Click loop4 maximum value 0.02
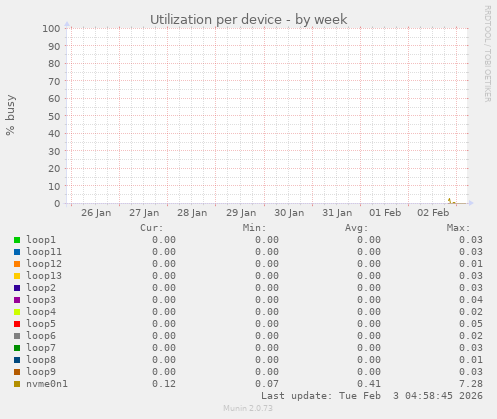 [x=471, y=312]
